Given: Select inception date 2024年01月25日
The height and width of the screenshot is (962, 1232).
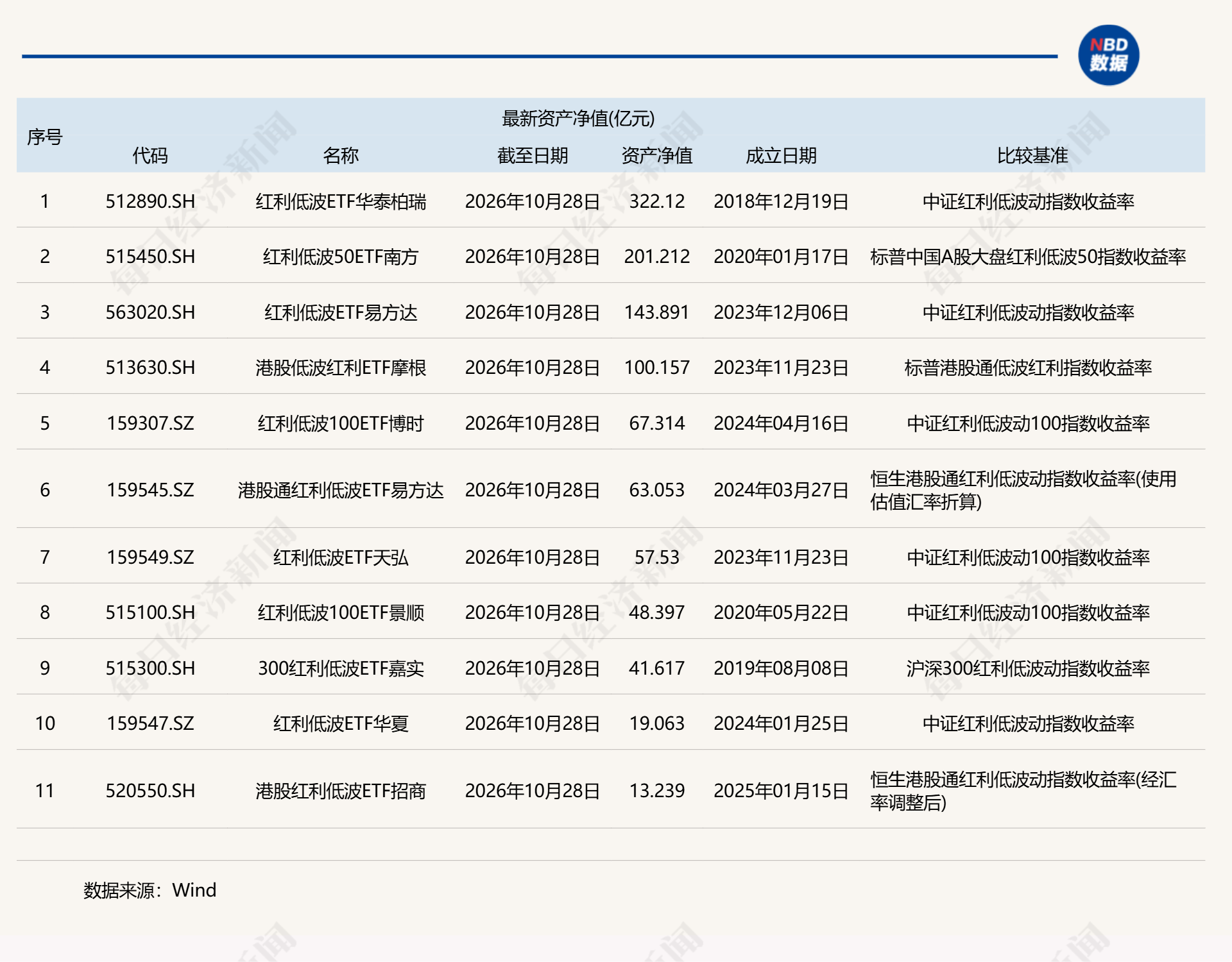Looking at the screenshot, I should pos(781,723).
